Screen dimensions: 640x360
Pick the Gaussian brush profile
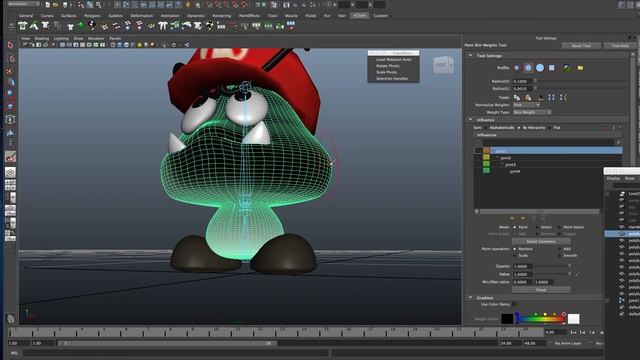(517, 68)
